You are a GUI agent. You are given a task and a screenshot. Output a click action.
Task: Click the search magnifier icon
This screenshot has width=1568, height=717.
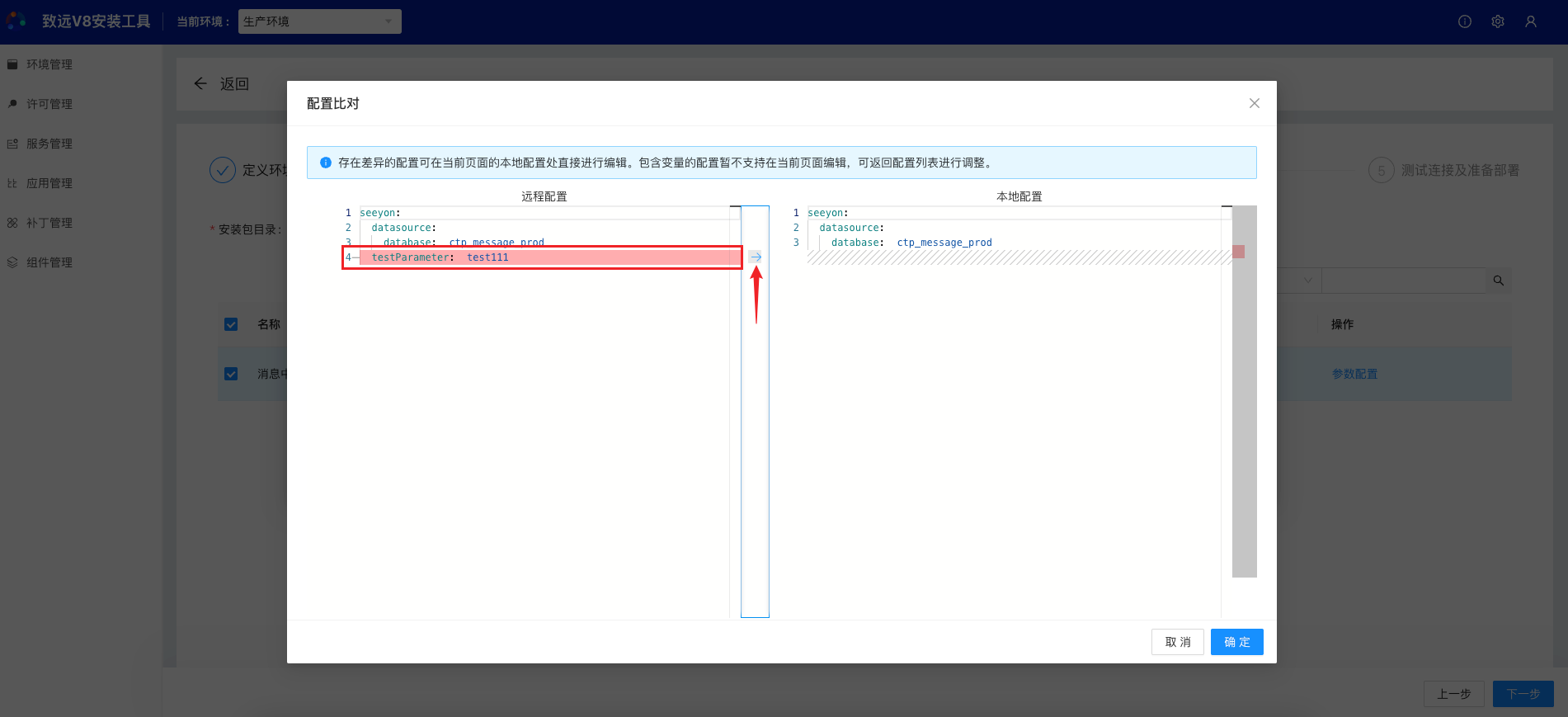(1498, 281)
